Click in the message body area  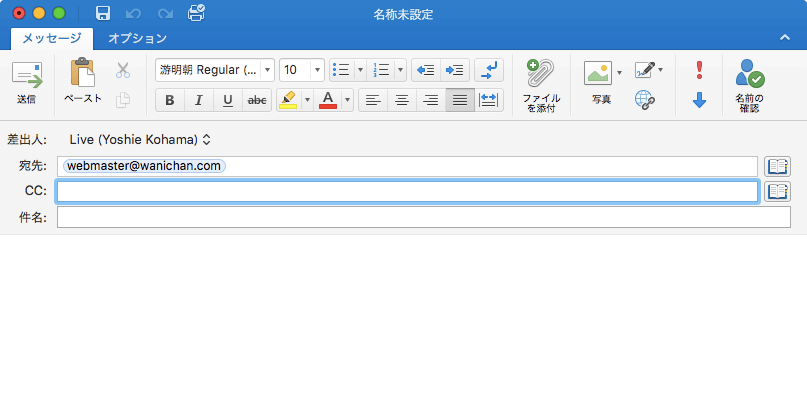pos(404,317)
